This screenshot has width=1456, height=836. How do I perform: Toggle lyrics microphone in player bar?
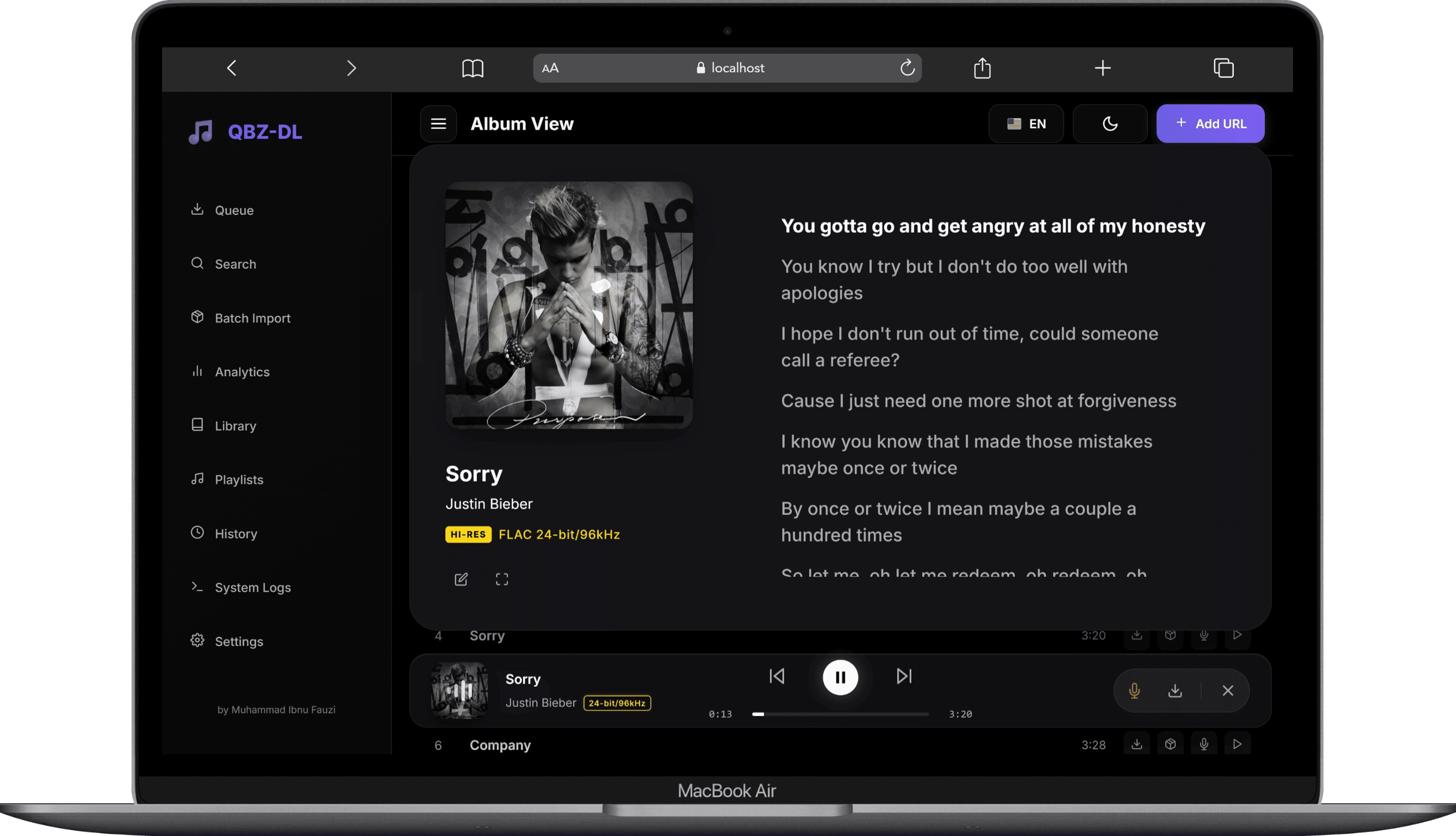pos(1134,691)
